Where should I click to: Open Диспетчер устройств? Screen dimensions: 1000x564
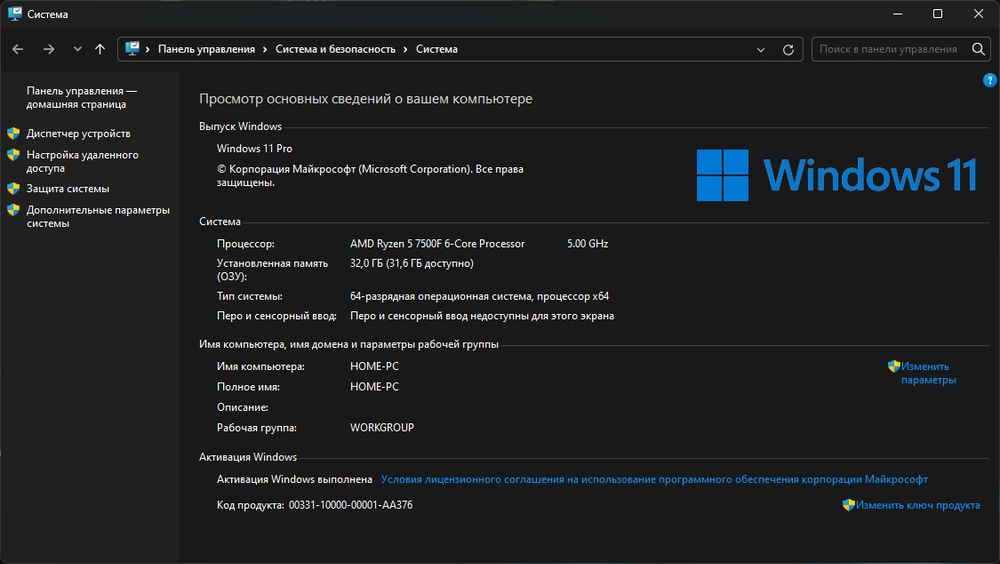click(x=78, y=133)
